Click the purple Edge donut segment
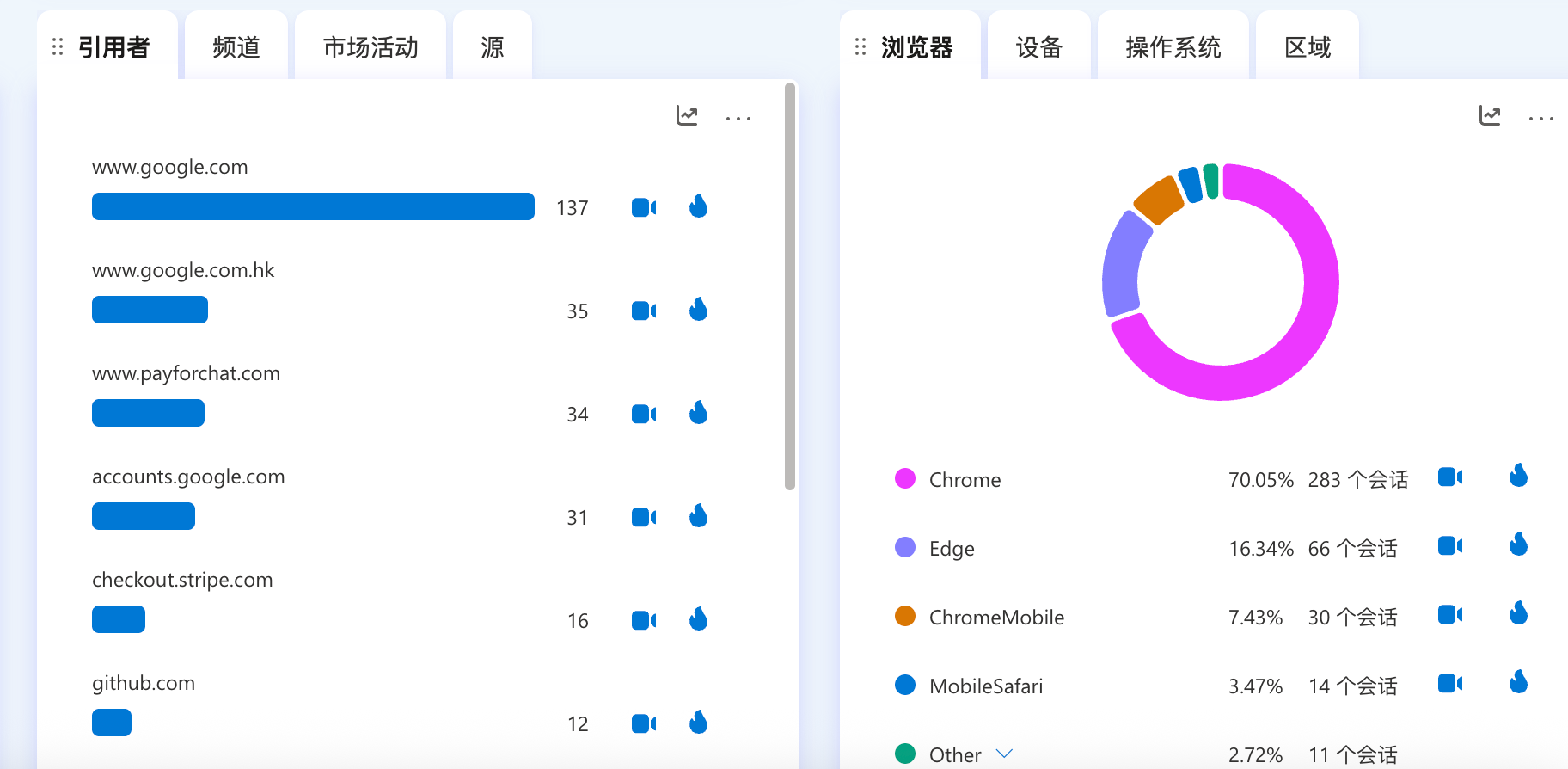Viewport: 1568px width, 769px height. click(1123, 262)
